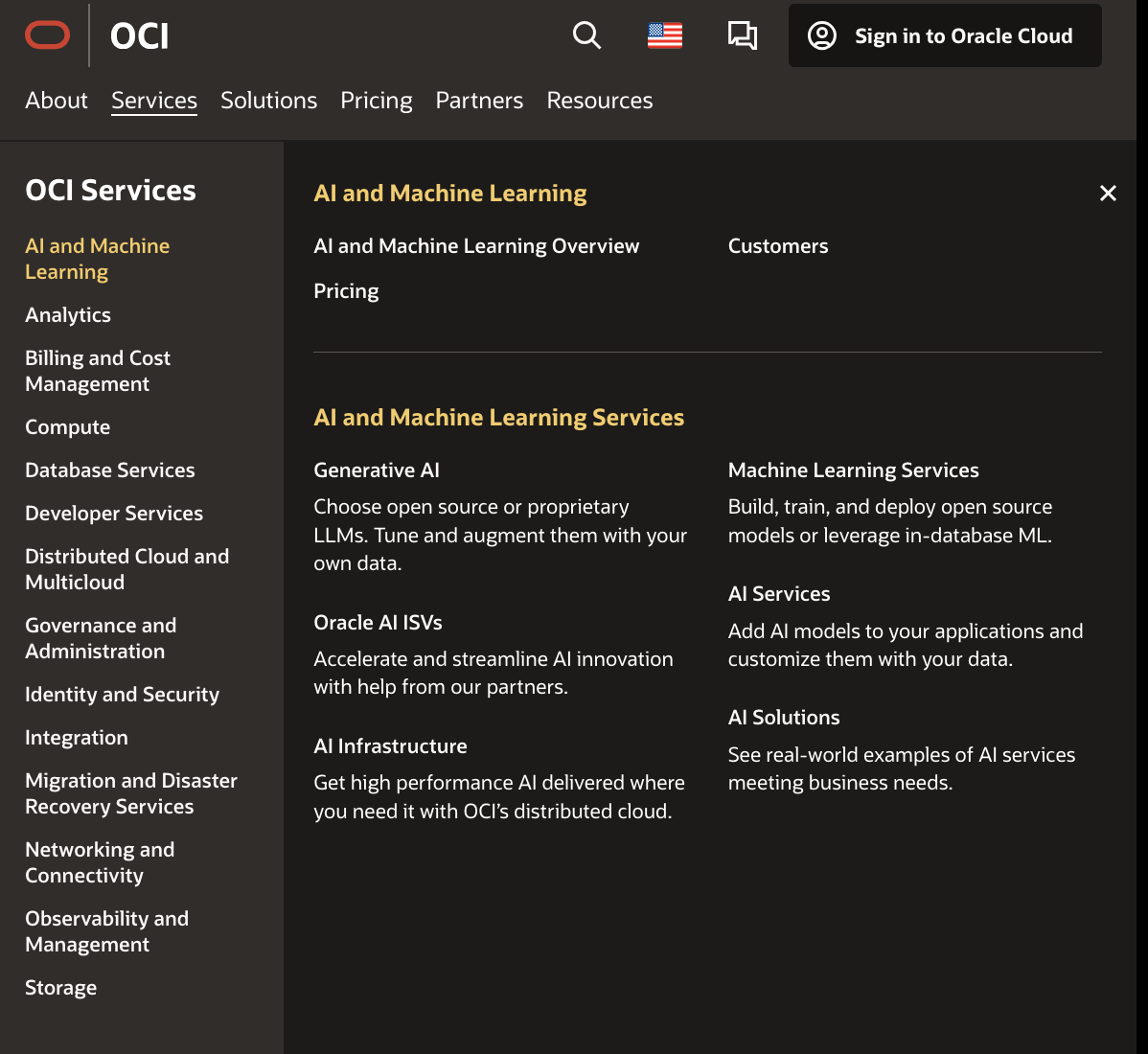Click Sign in to Oracle Cloud
The image size is (1148, 1054).
[945, 35]
